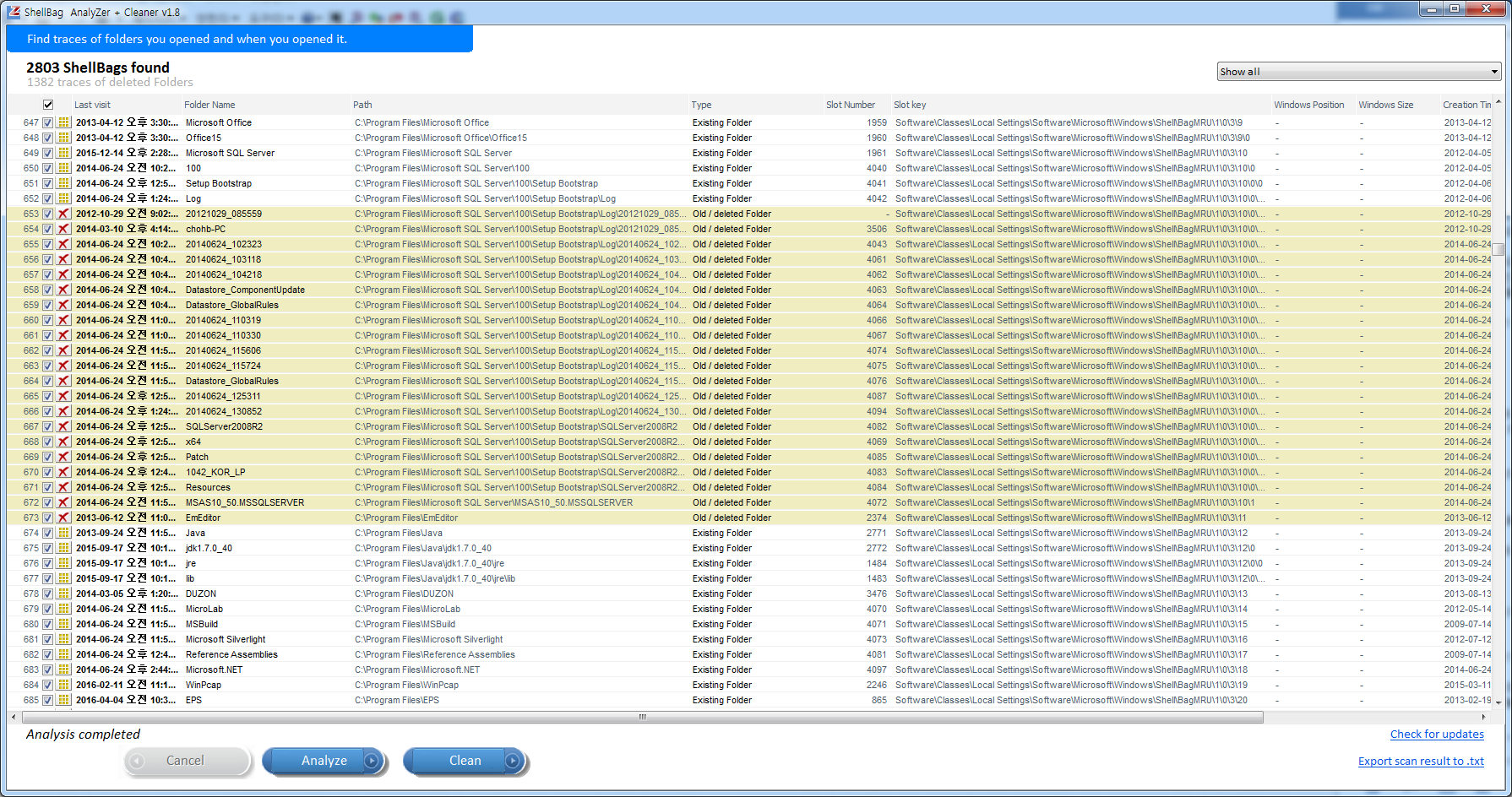The height and width of the screenshot is (797, 1512).
Task: Uncheck the checkbox for row 650 folder 100
Action: click(48, 168)
